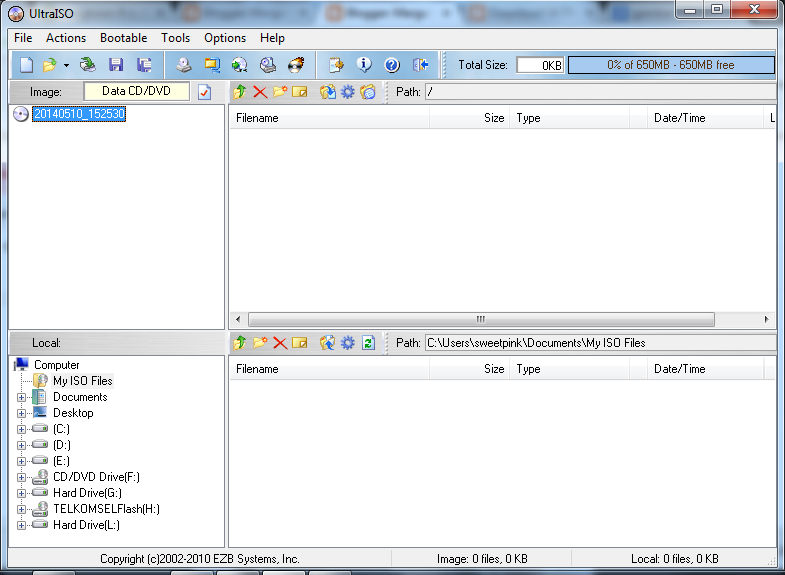Click the Open CD/DVD disc icon
This screenshot has height=575, width=785.
[x=88, y=65]
